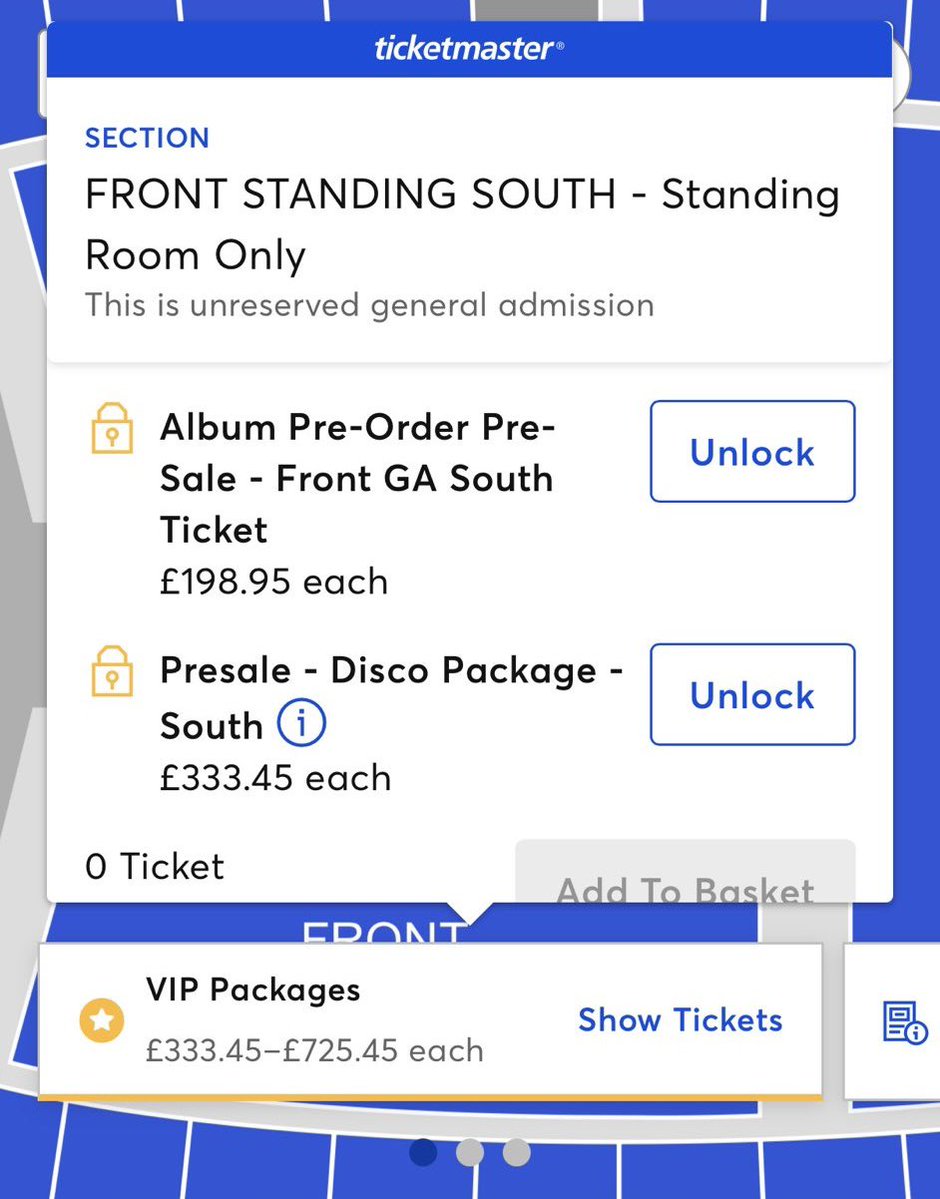The height and width of the screenshot is (1199, 940).
Task: Click the greyed Add To Basket button
Action: [x=685, y=872]
